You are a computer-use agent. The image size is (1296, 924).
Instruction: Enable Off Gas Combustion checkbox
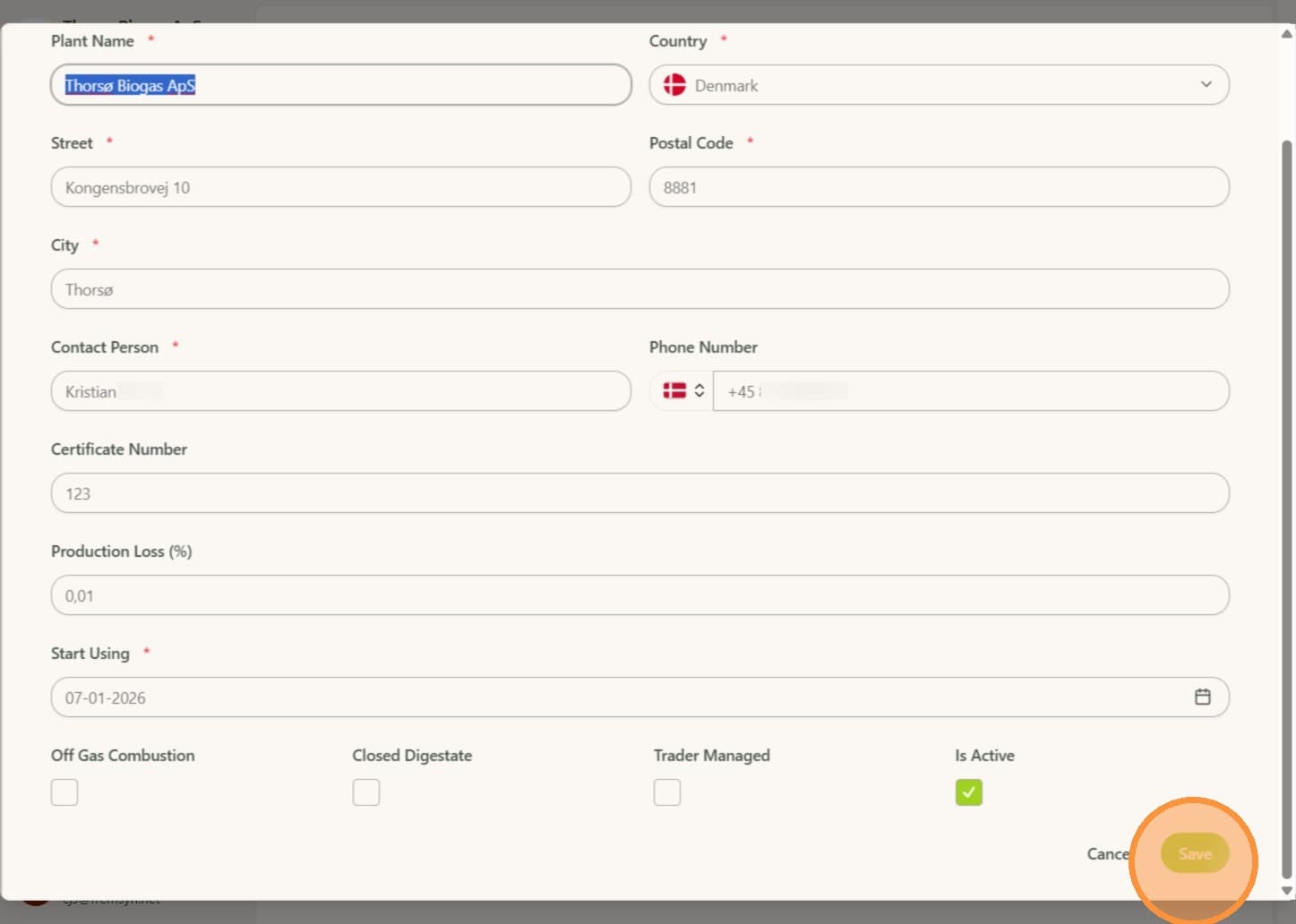[x=64, y=791]
